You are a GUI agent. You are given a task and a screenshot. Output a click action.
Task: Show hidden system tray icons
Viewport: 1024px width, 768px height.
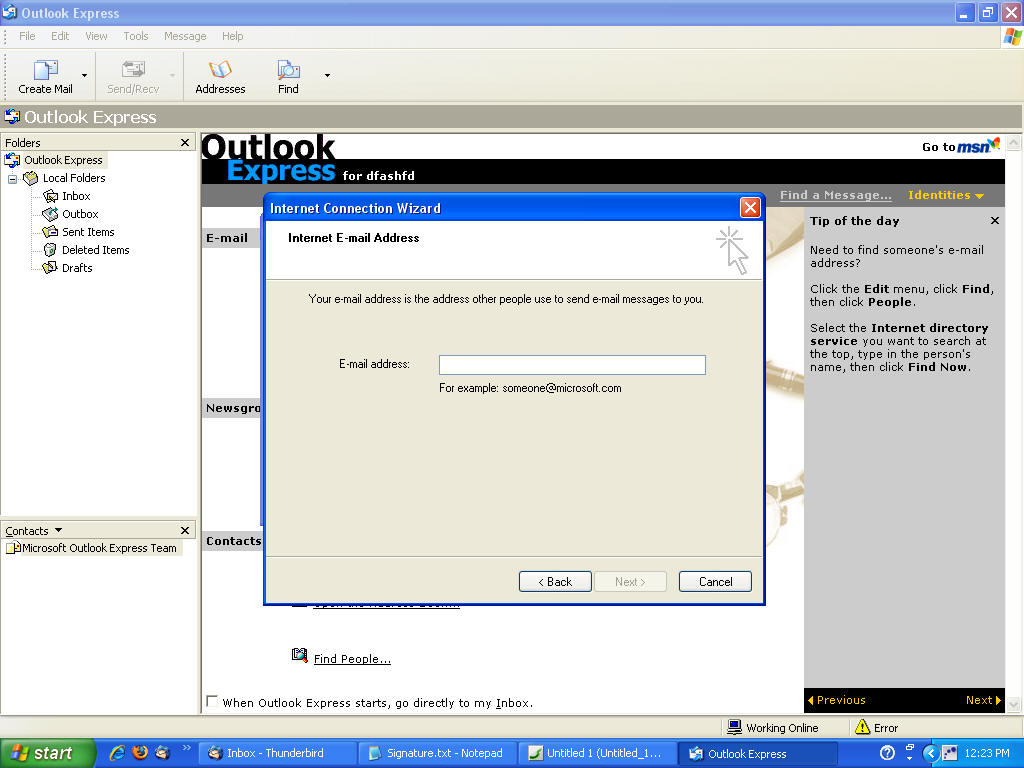tap(931, 753)
